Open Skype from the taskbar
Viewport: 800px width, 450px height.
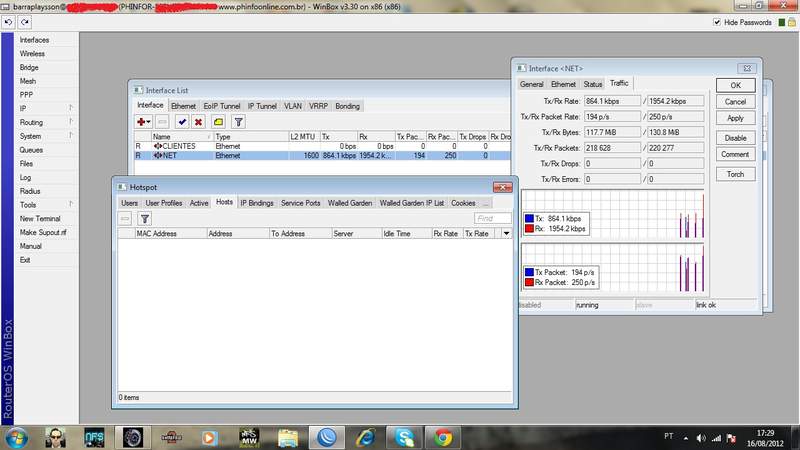[405, 438]
